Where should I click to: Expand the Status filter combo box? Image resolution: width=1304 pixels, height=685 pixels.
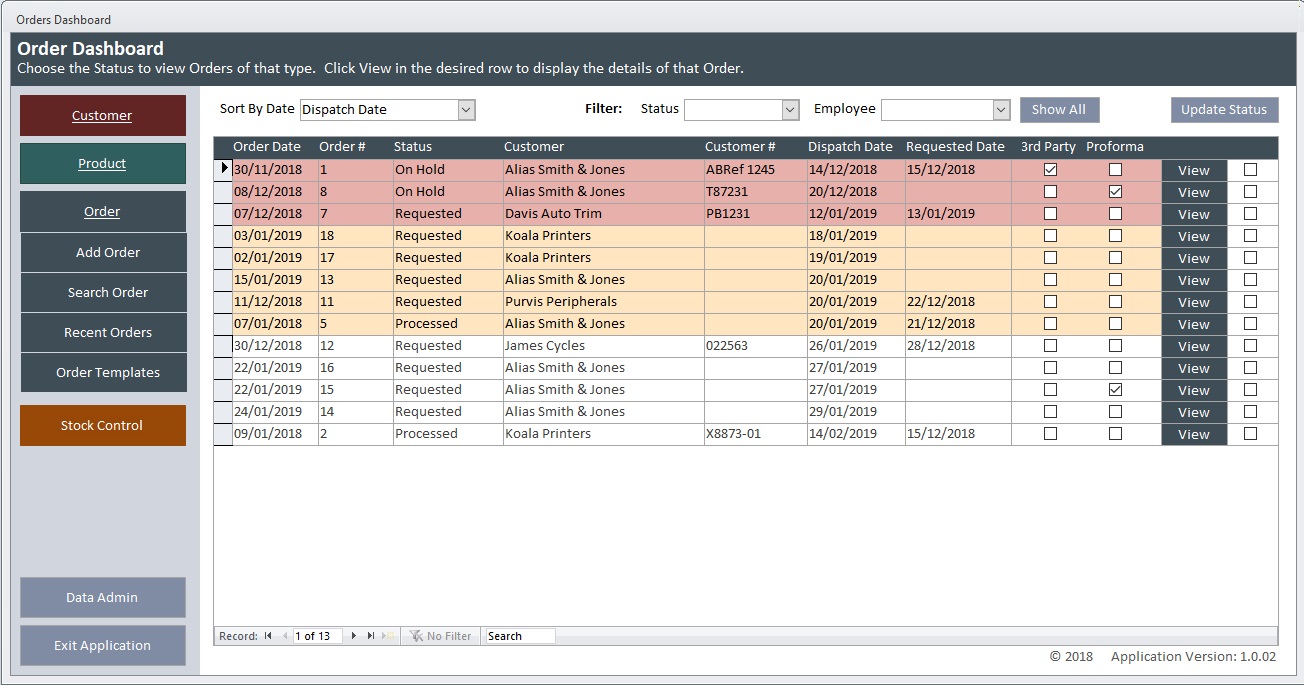coord(789,109)
